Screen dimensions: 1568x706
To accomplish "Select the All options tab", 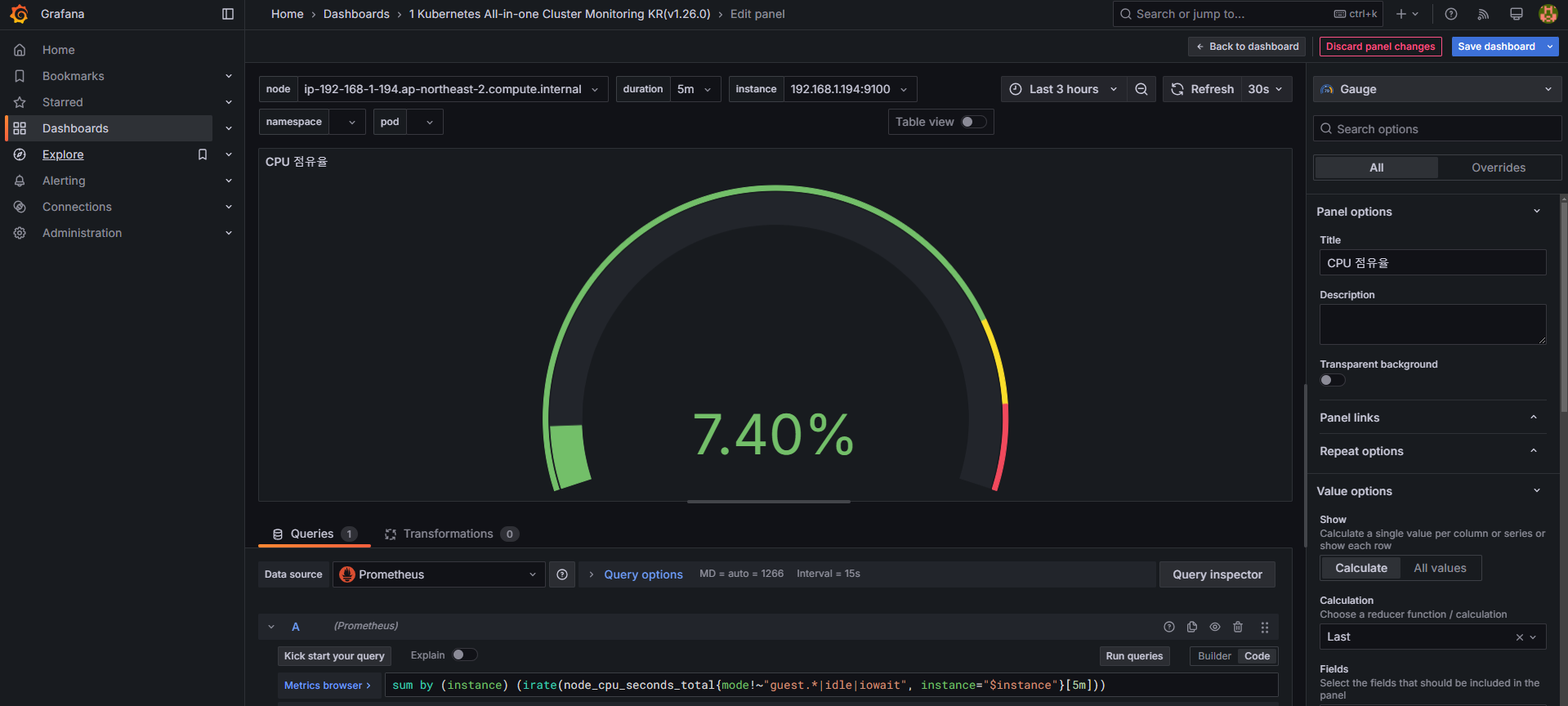I will click(1377, 168).
